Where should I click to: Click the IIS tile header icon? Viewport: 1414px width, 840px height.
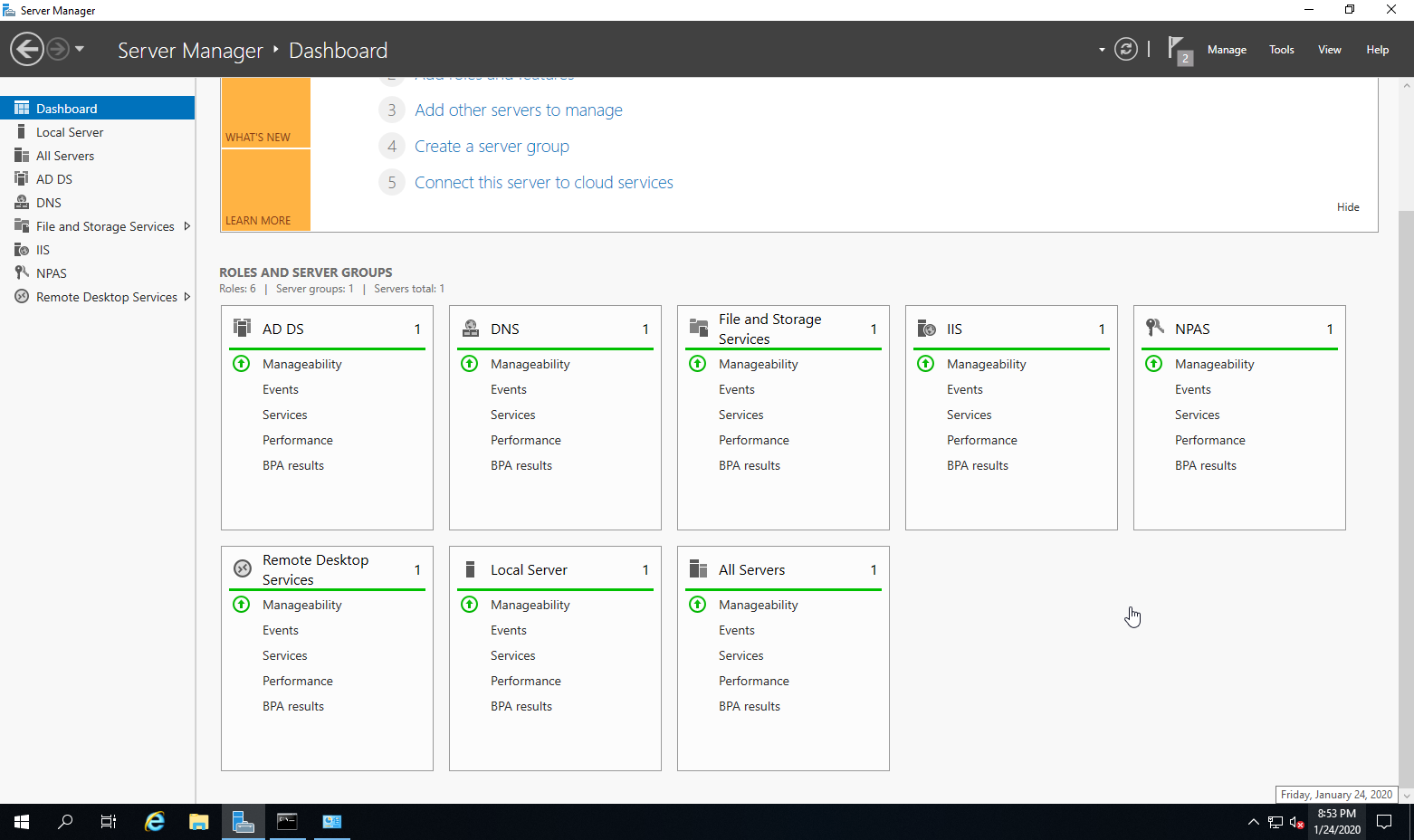click(x=926, y=328)
